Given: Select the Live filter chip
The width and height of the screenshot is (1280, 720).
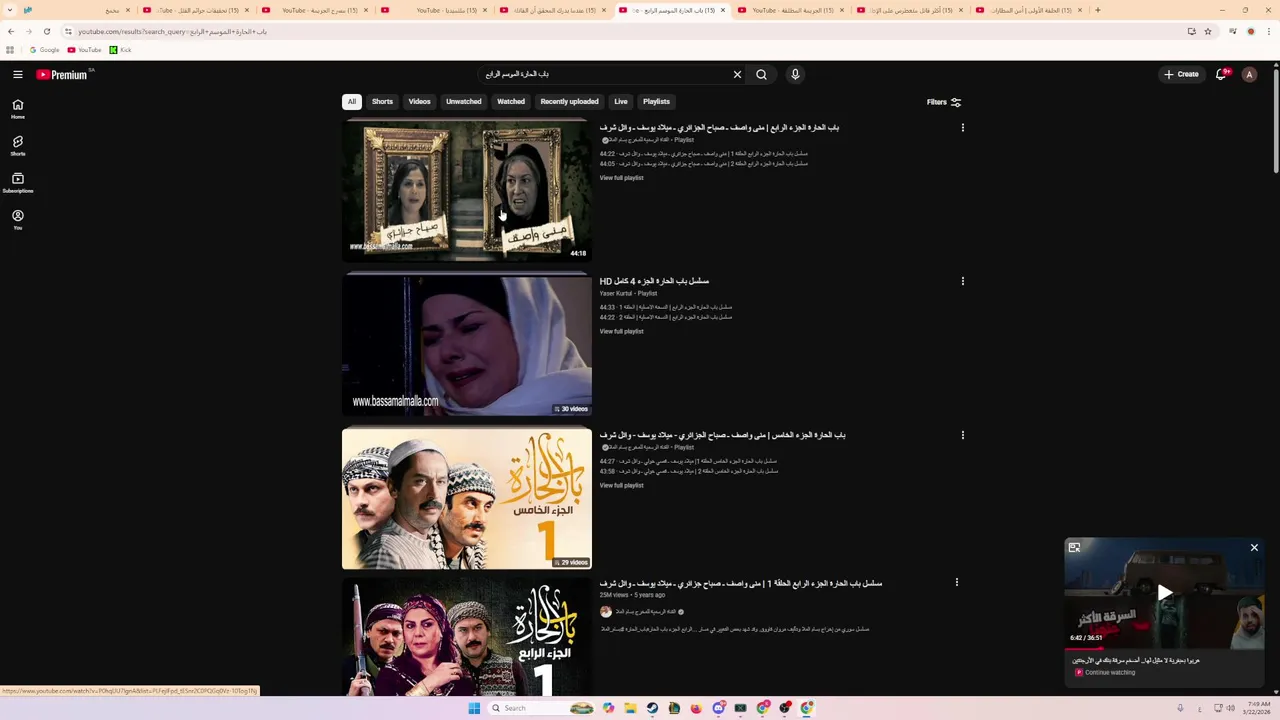Looking at the screenshot, I should point(621,101).
